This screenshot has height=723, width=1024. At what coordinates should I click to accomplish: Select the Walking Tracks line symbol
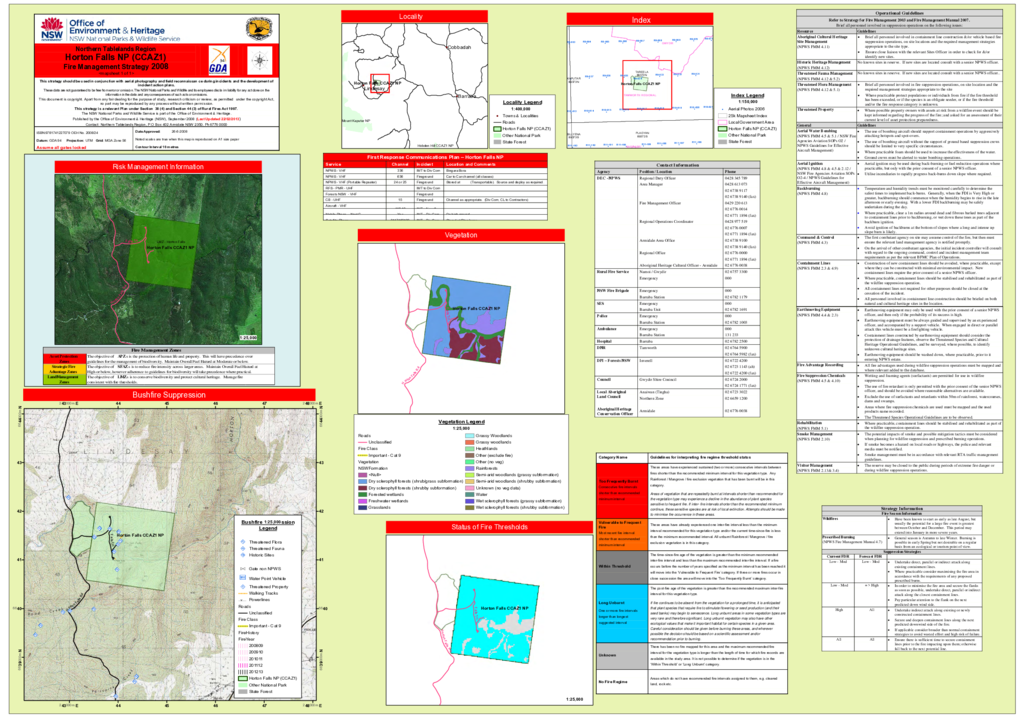point(243,593)
